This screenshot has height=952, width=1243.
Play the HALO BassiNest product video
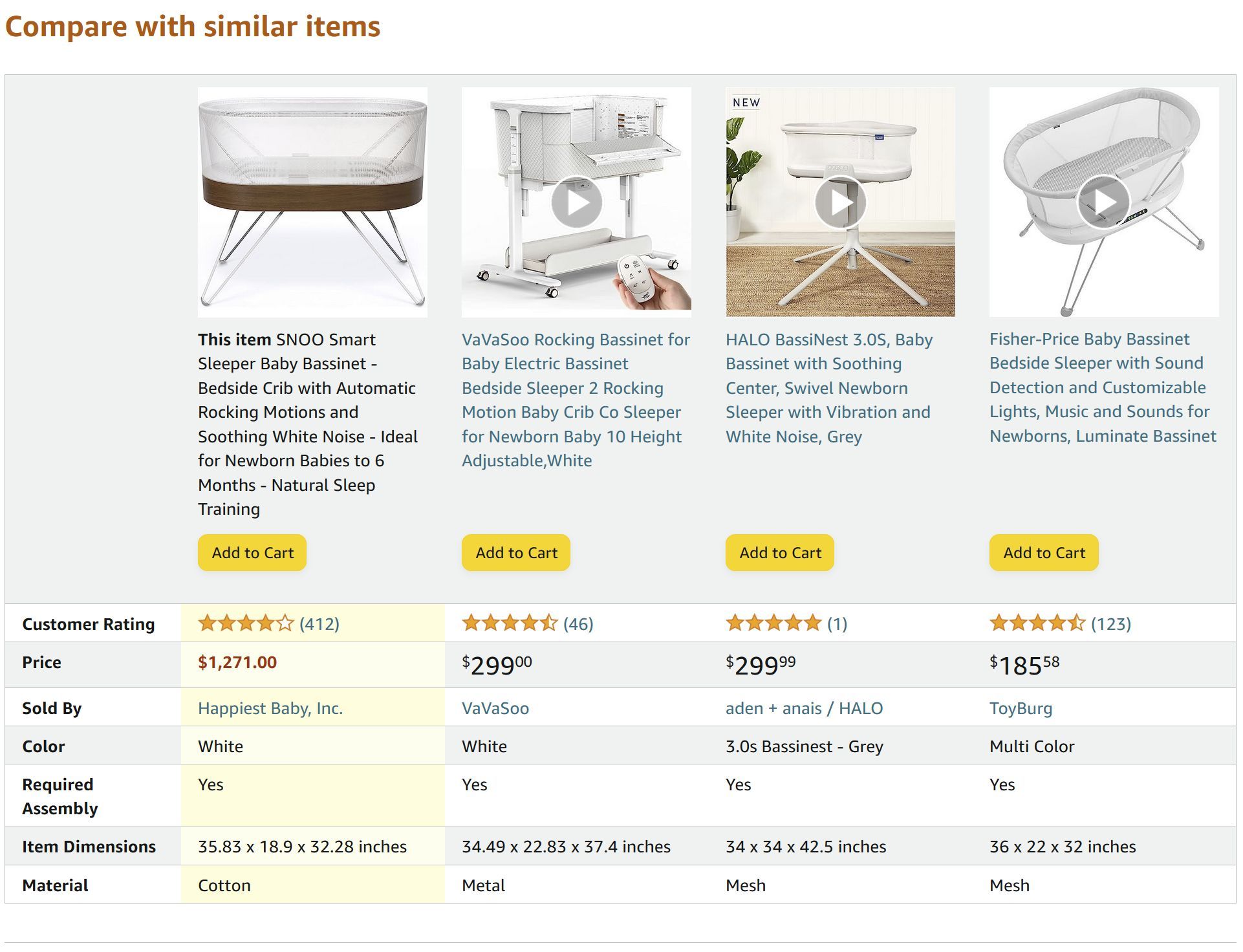pos(840,202)
